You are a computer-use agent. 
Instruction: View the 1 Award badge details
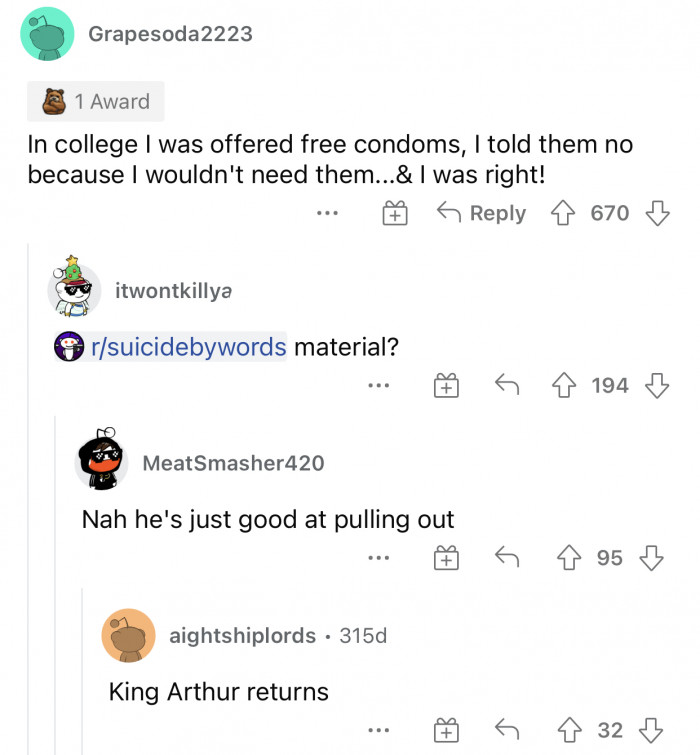tap(97, 102)
